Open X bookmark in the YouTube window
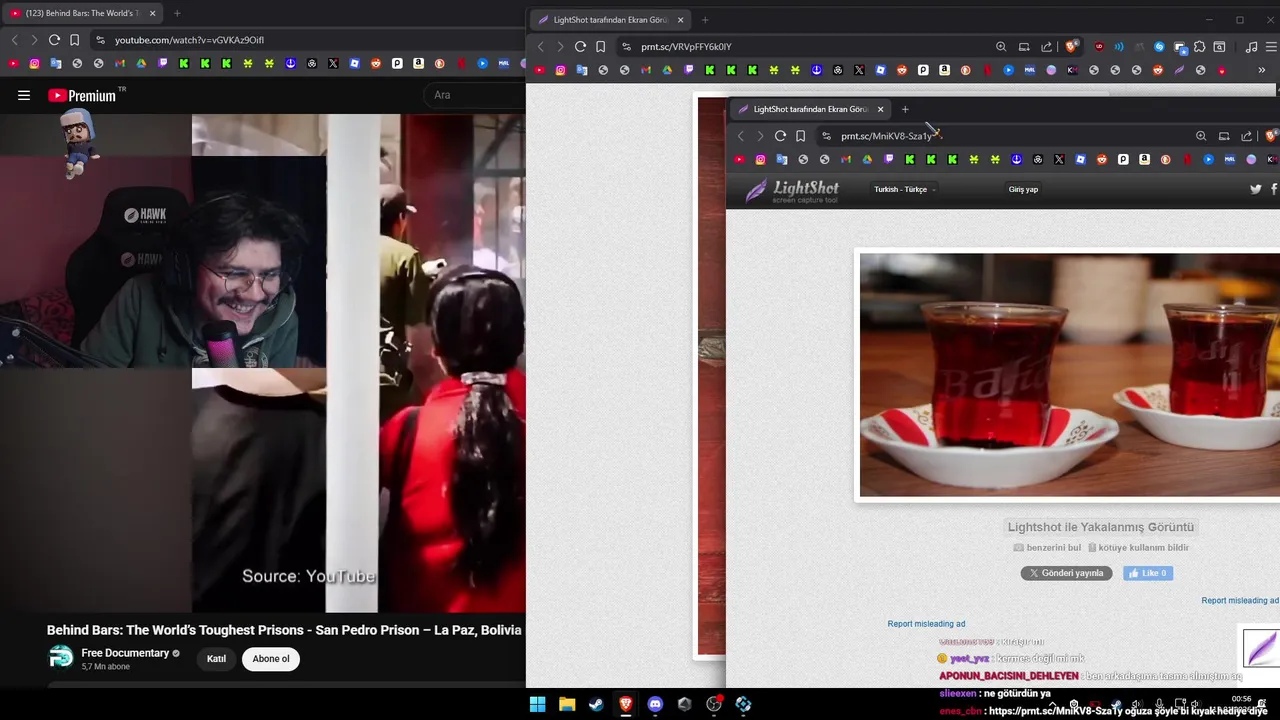The image size is (1280, 720). coord(333,63)
